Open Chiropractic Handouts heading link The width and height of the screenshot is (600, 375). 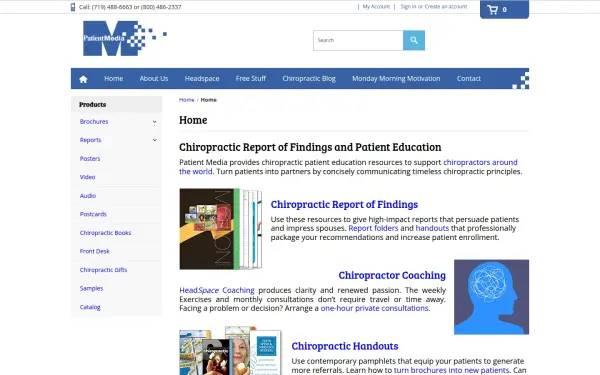click(x=345, y=346)
